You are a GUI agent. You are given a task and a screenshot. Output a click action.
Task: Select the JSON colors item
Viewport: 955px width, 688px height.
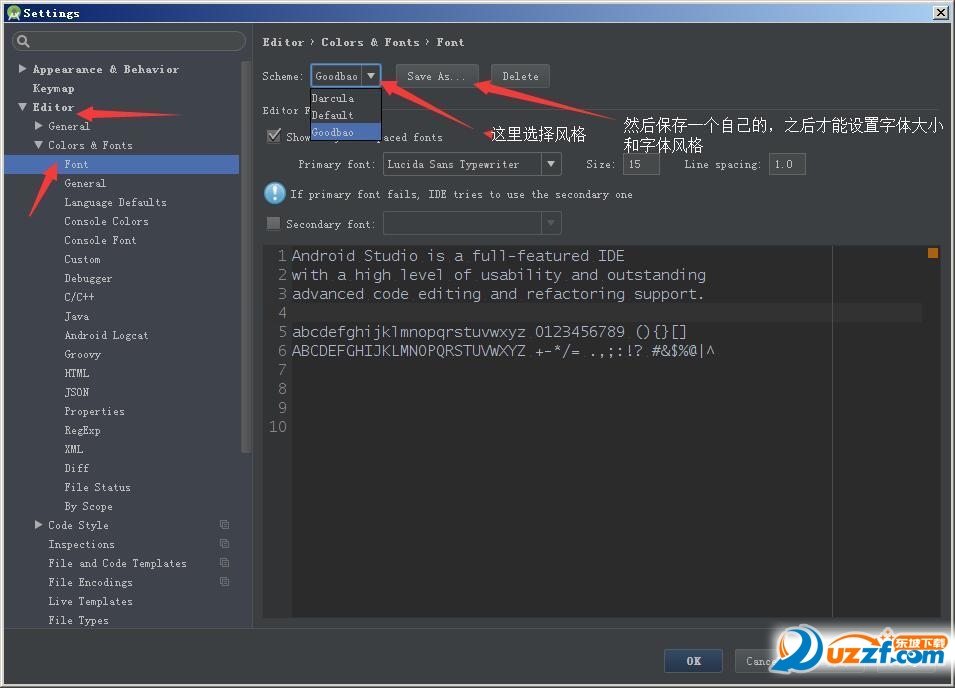click(77, 392)
